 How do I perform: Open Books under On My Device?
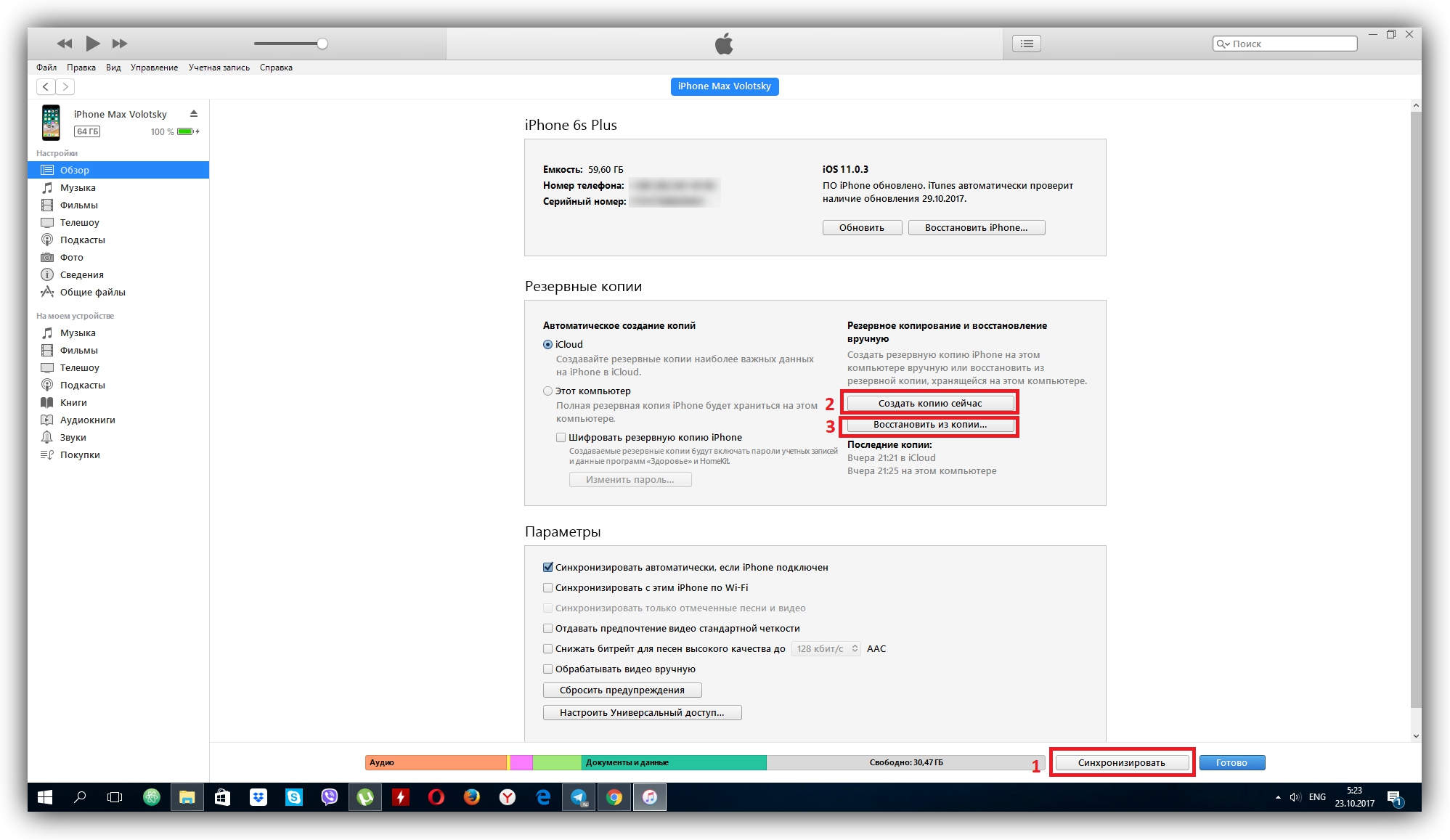point(73,402)
